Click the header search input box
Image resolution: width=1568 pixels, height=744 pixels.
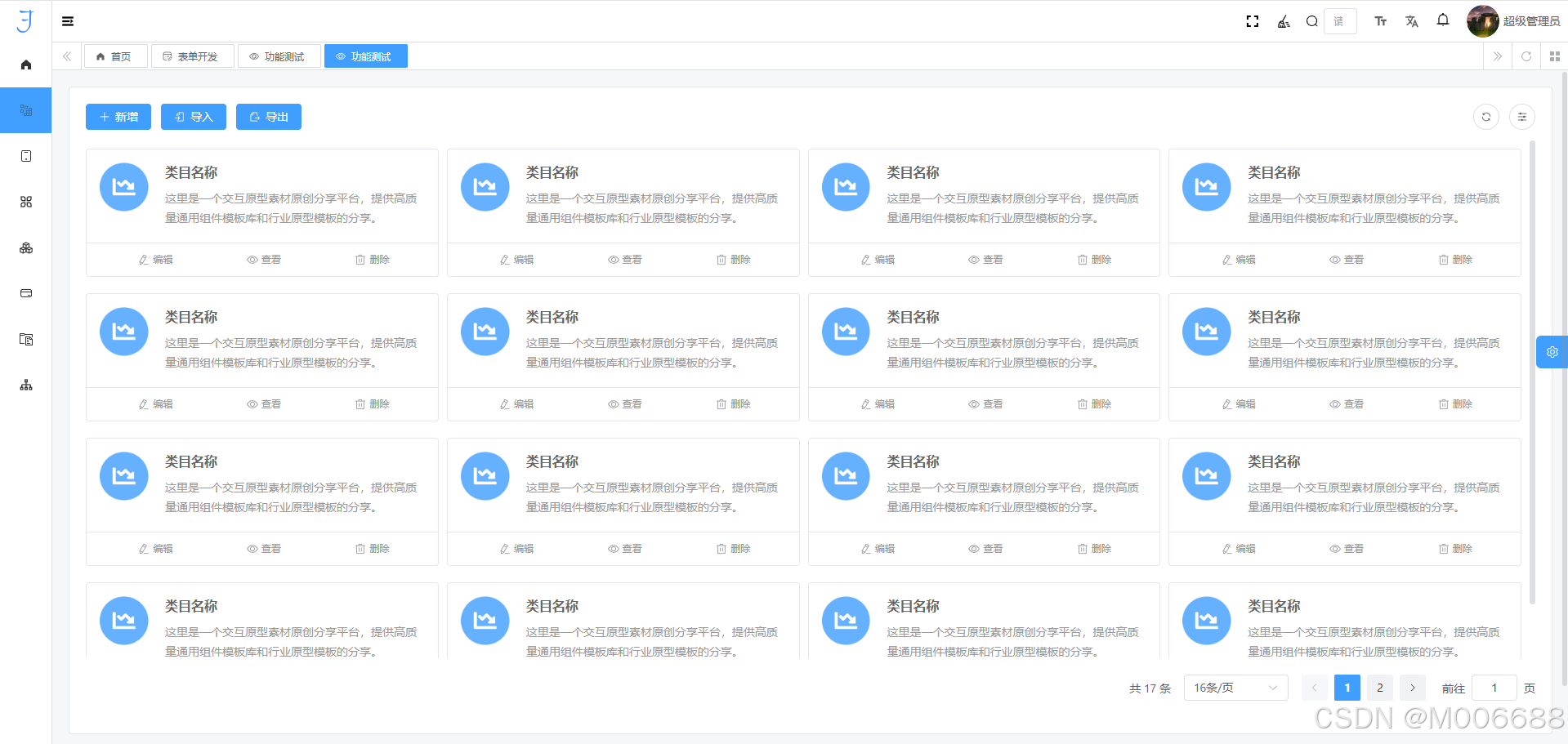click(x=1340, y=21)
